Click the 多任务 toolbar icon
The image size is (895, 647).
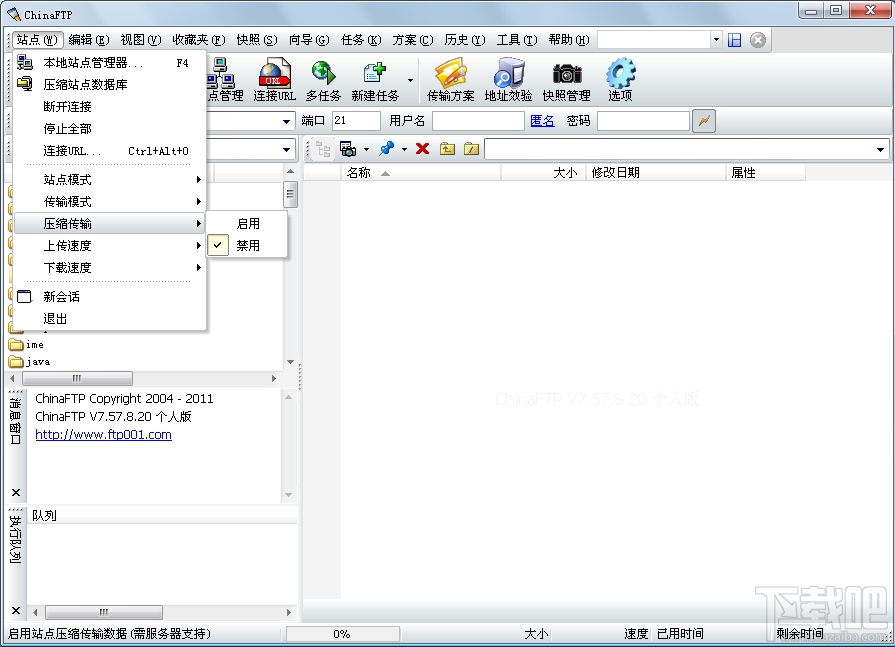pos(324,80)
